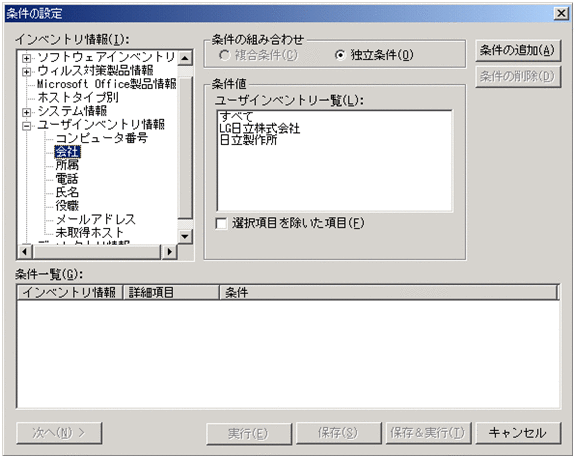
Task: Click the キャンセル button
Action: tap(518, 433)
